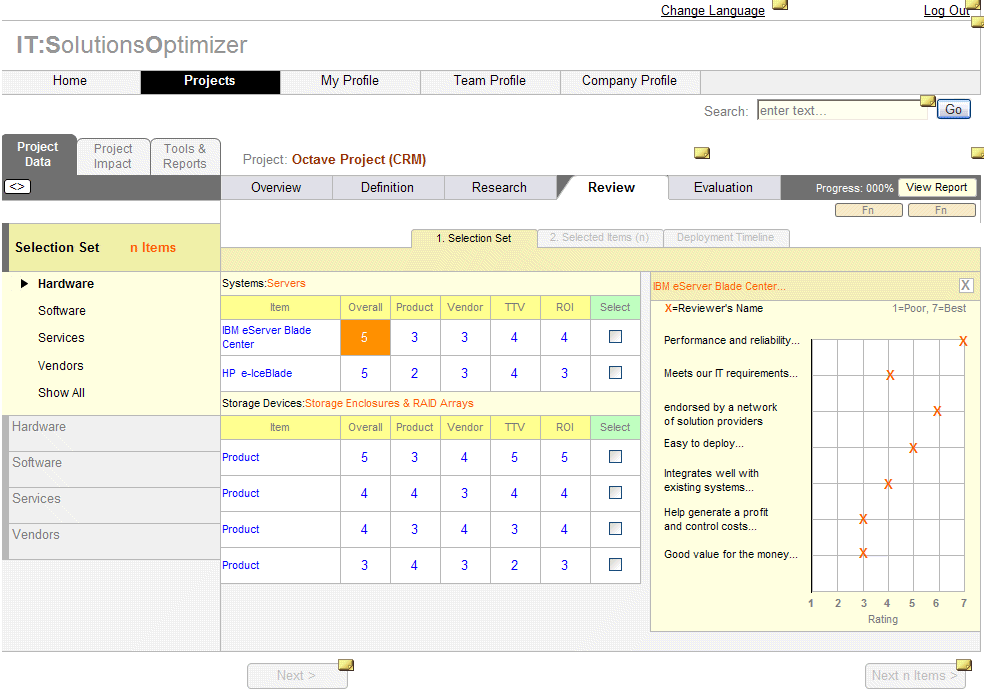The height and width of the screenshot is (692, 984).
Task: Click the ROI header in Storage Devices table
Action: click(x=565, y=427)
